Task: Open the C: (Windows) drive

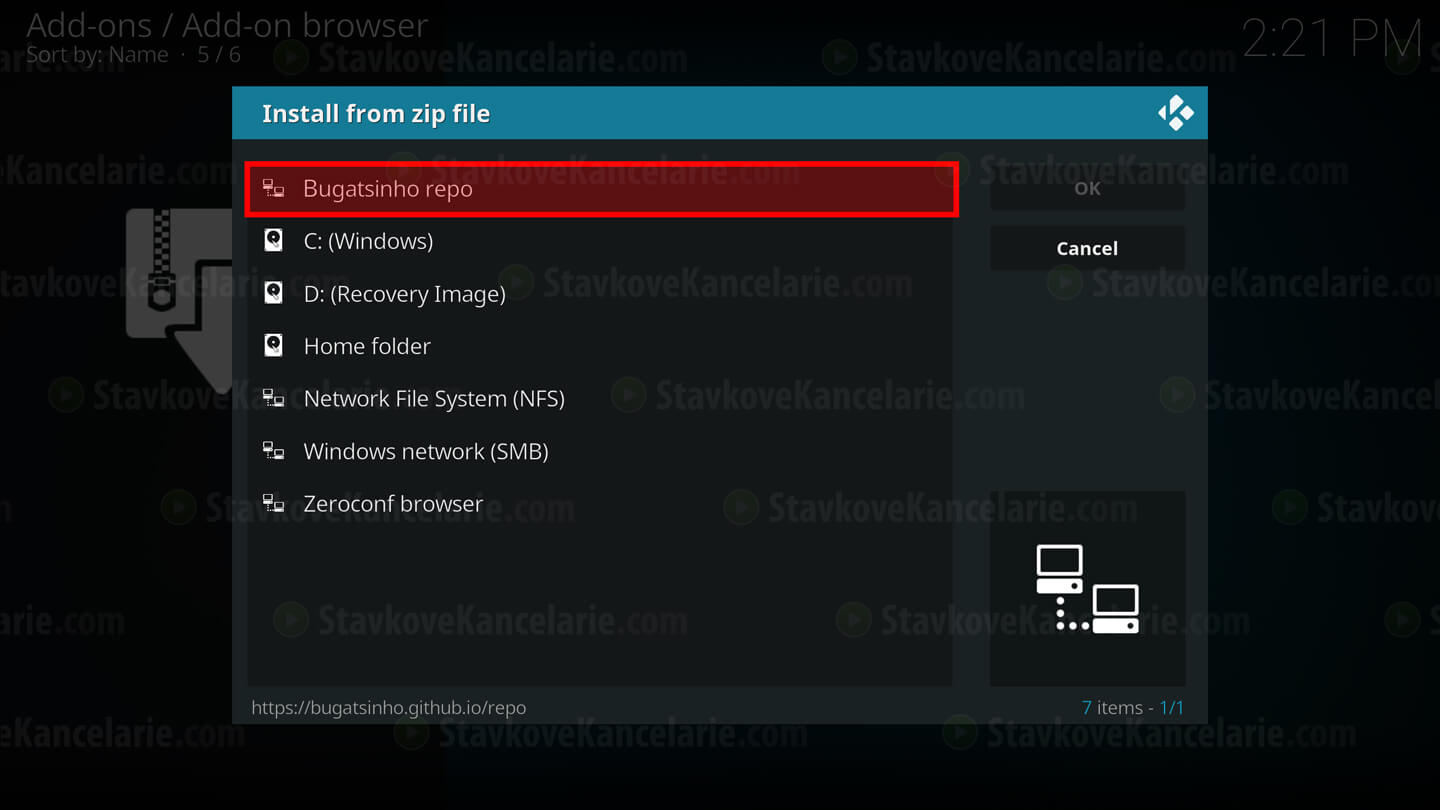Action: [601, 241]
